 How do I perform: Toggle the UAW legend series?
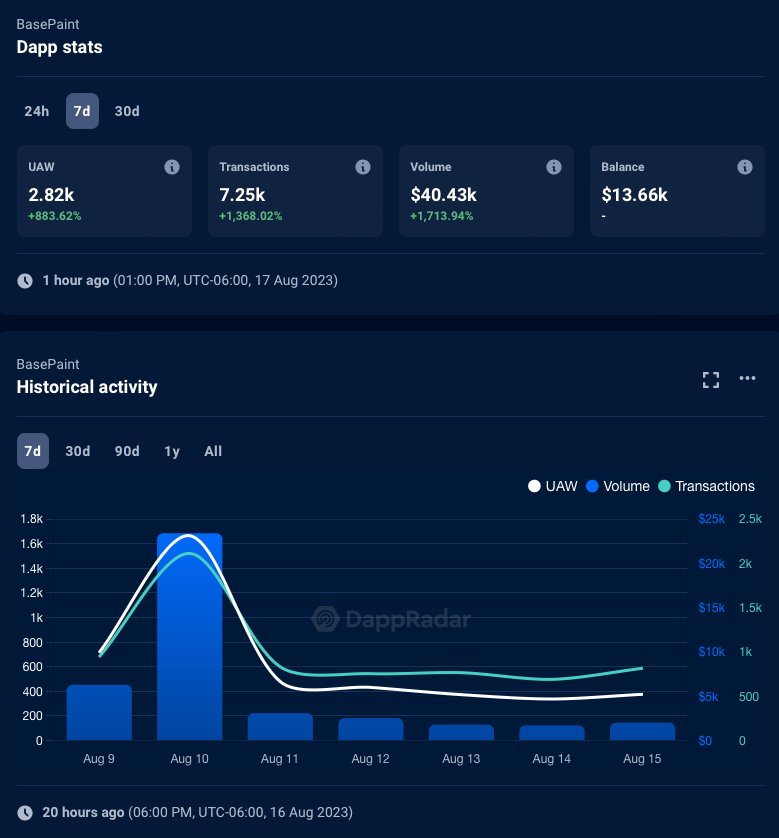(x=552, y=486)
